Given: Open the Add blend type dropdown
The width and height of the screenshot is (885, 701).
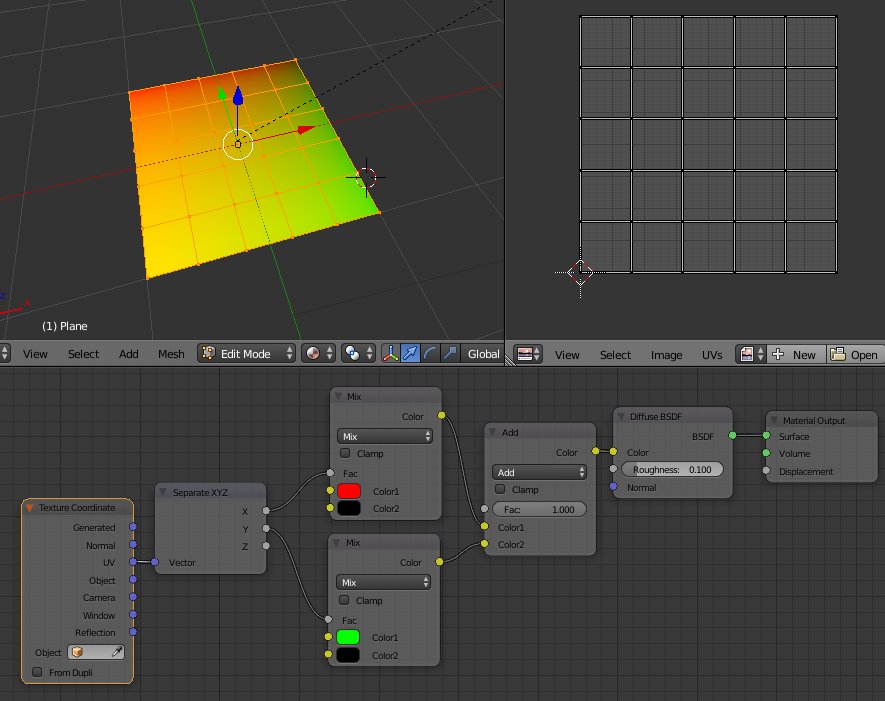Looking at the screenshot, I should (540, 472).
